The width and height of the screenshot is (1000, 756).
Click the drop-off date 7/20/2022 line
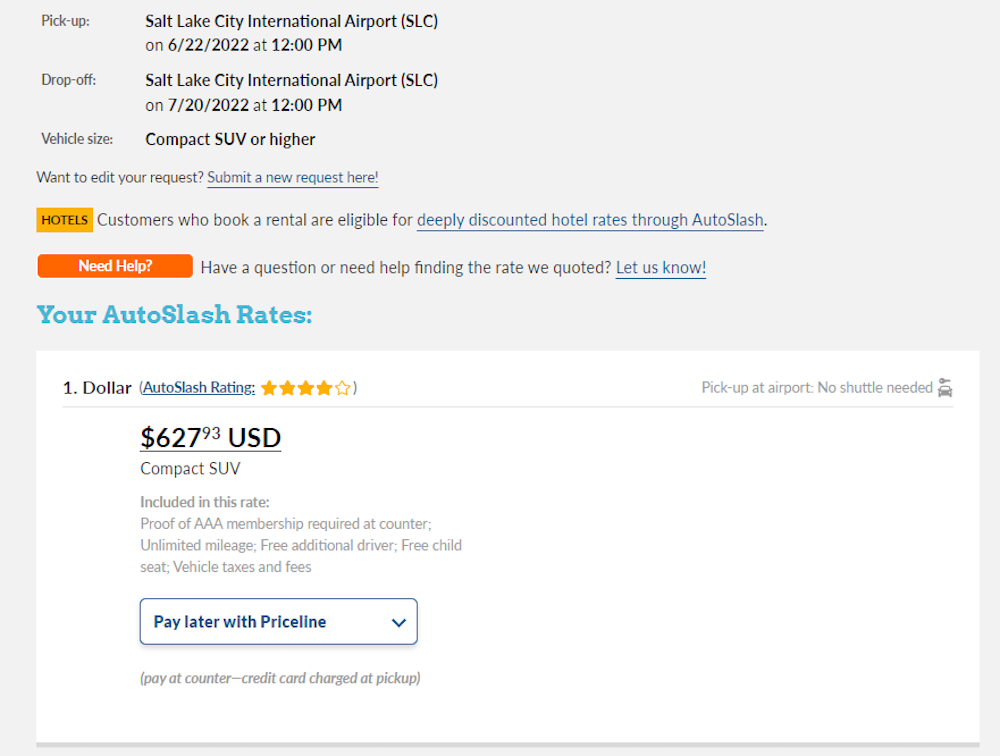pos(244,105)
